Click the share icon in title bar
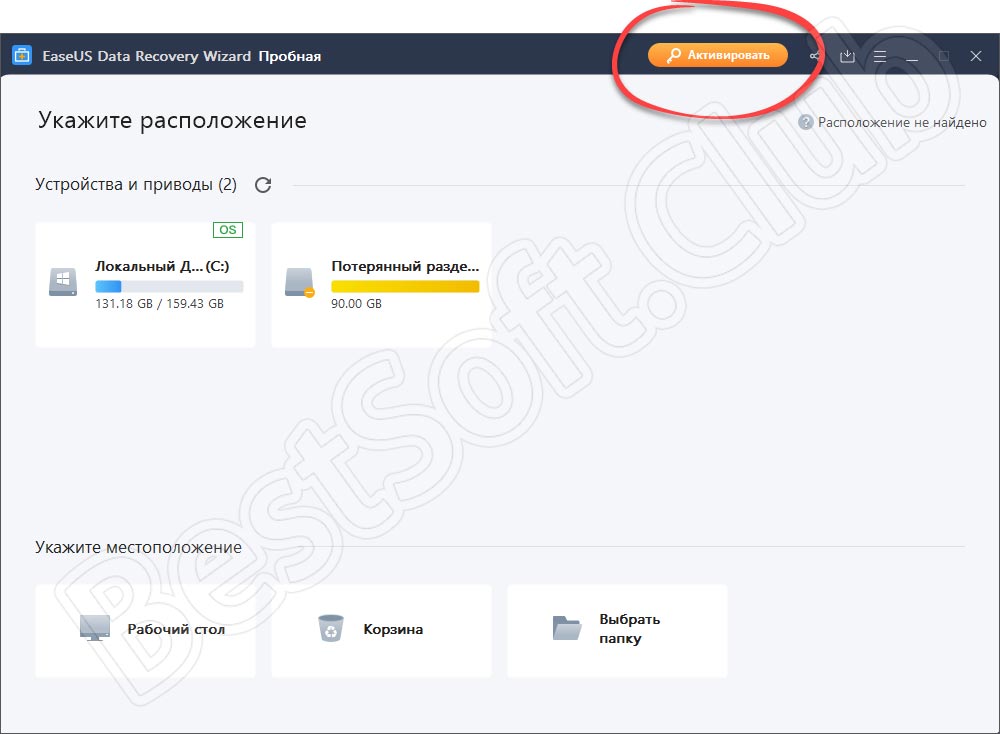Screen dimensions: 1000x734 [816, 57]
